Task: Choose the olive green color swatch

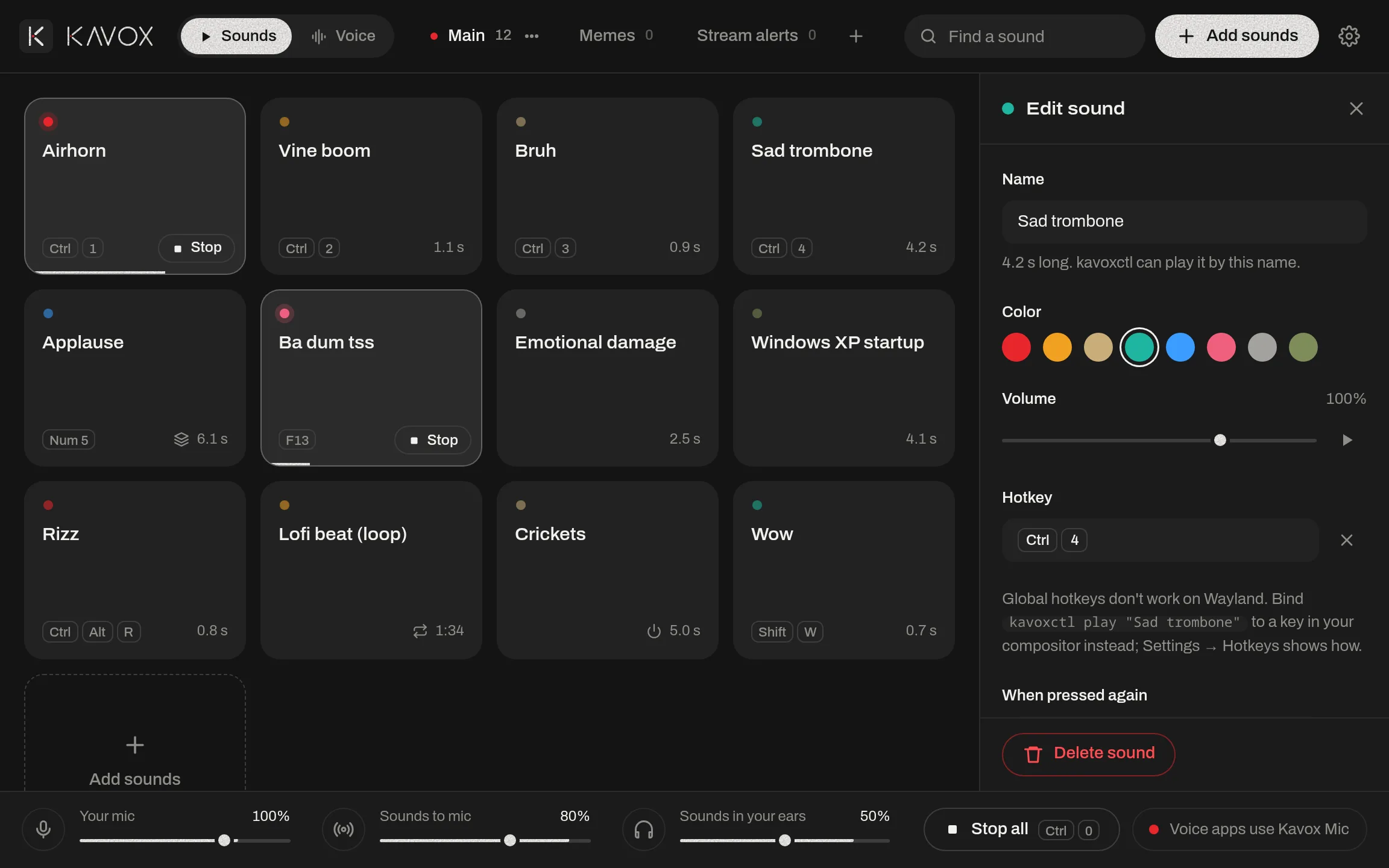Action: 1303,347
